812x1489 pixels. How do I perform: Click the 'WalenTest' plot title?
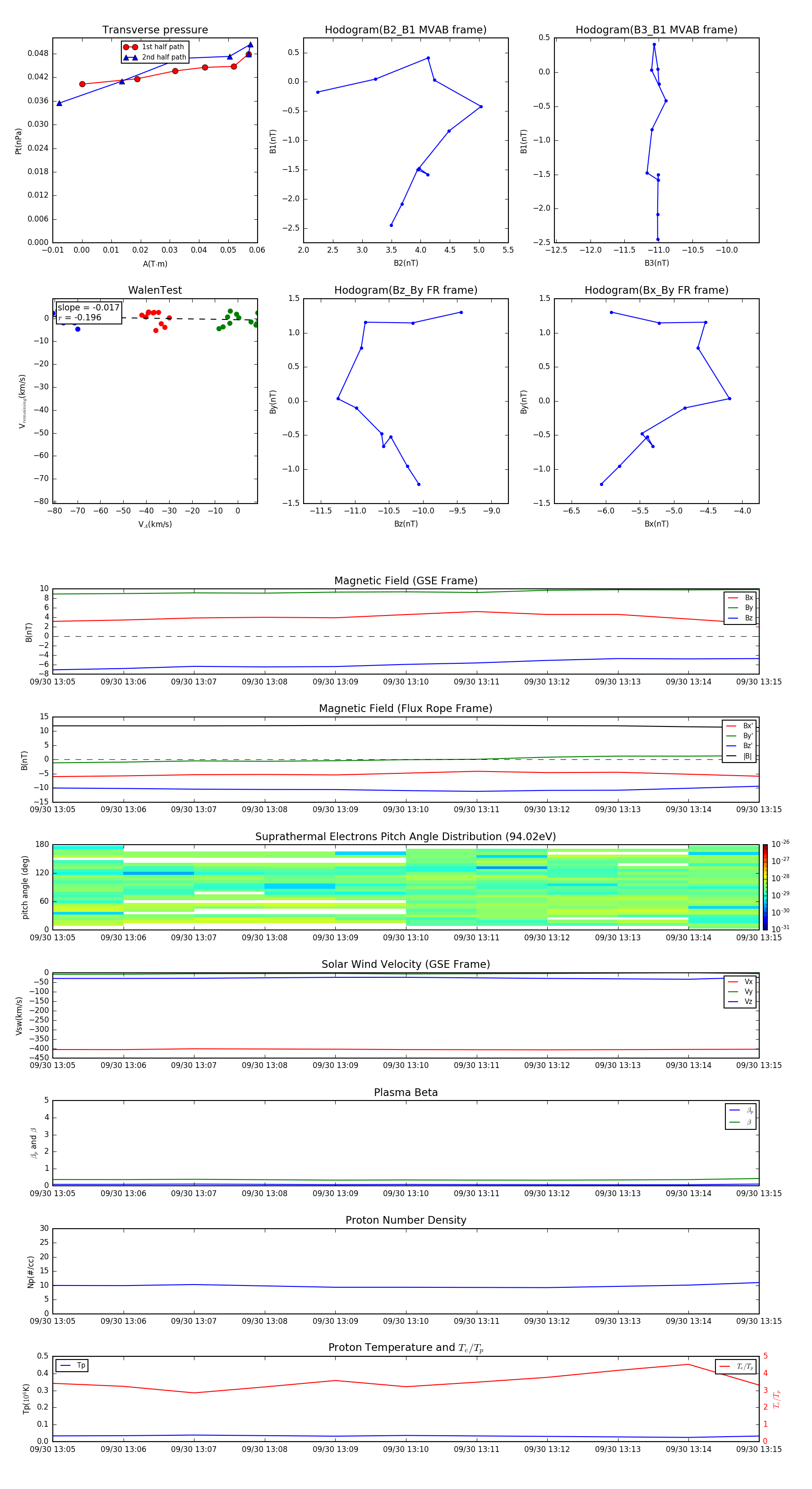point(155,290)
